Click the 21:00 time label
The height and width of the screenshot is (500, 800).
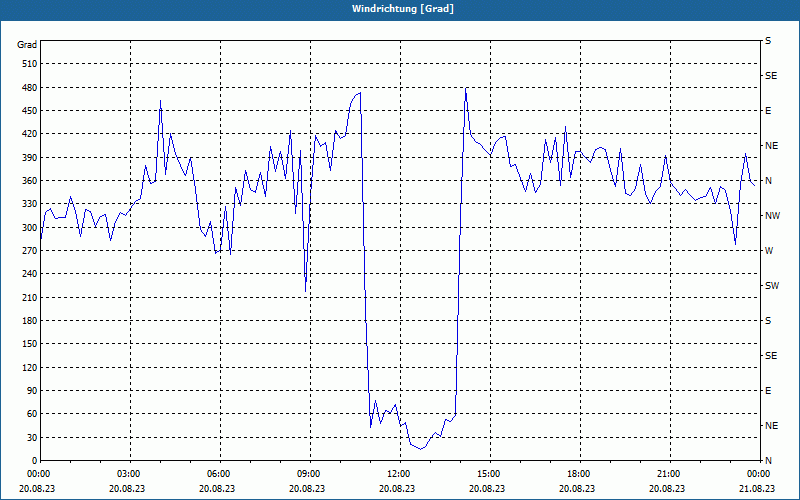[x=667, y=474]
